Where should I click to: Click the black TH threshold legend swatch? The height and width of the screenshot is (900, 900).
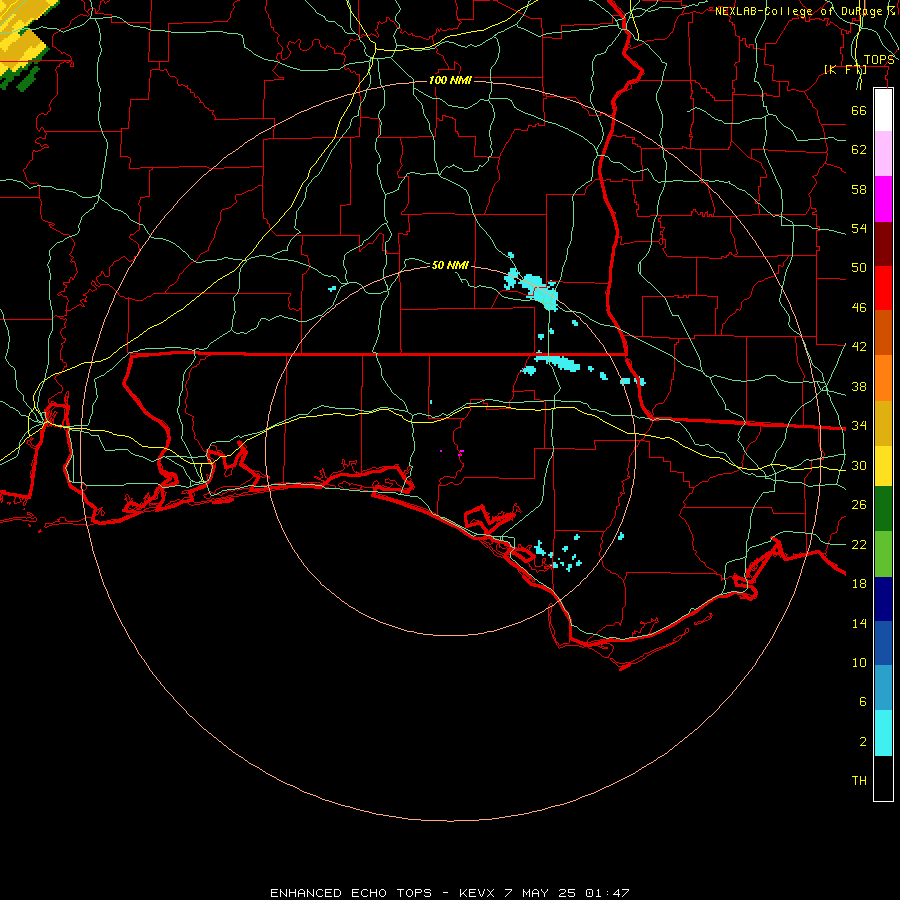point(883,778)
